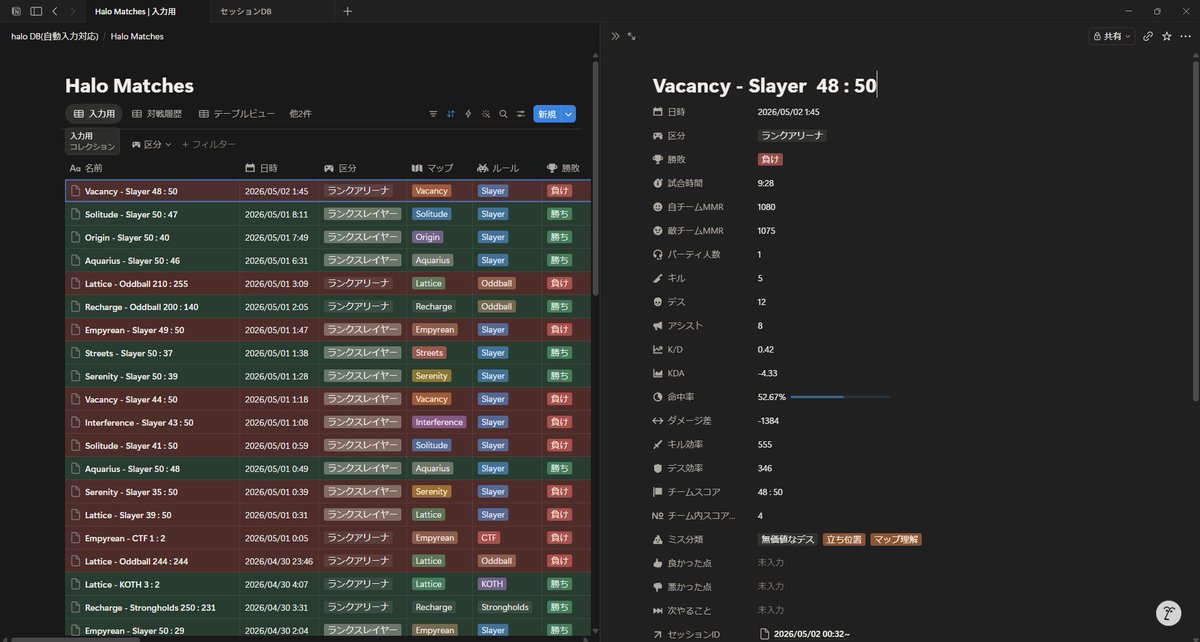Click skull icon beside デス
Screen dimensions: 1200x642
[658, 302]
